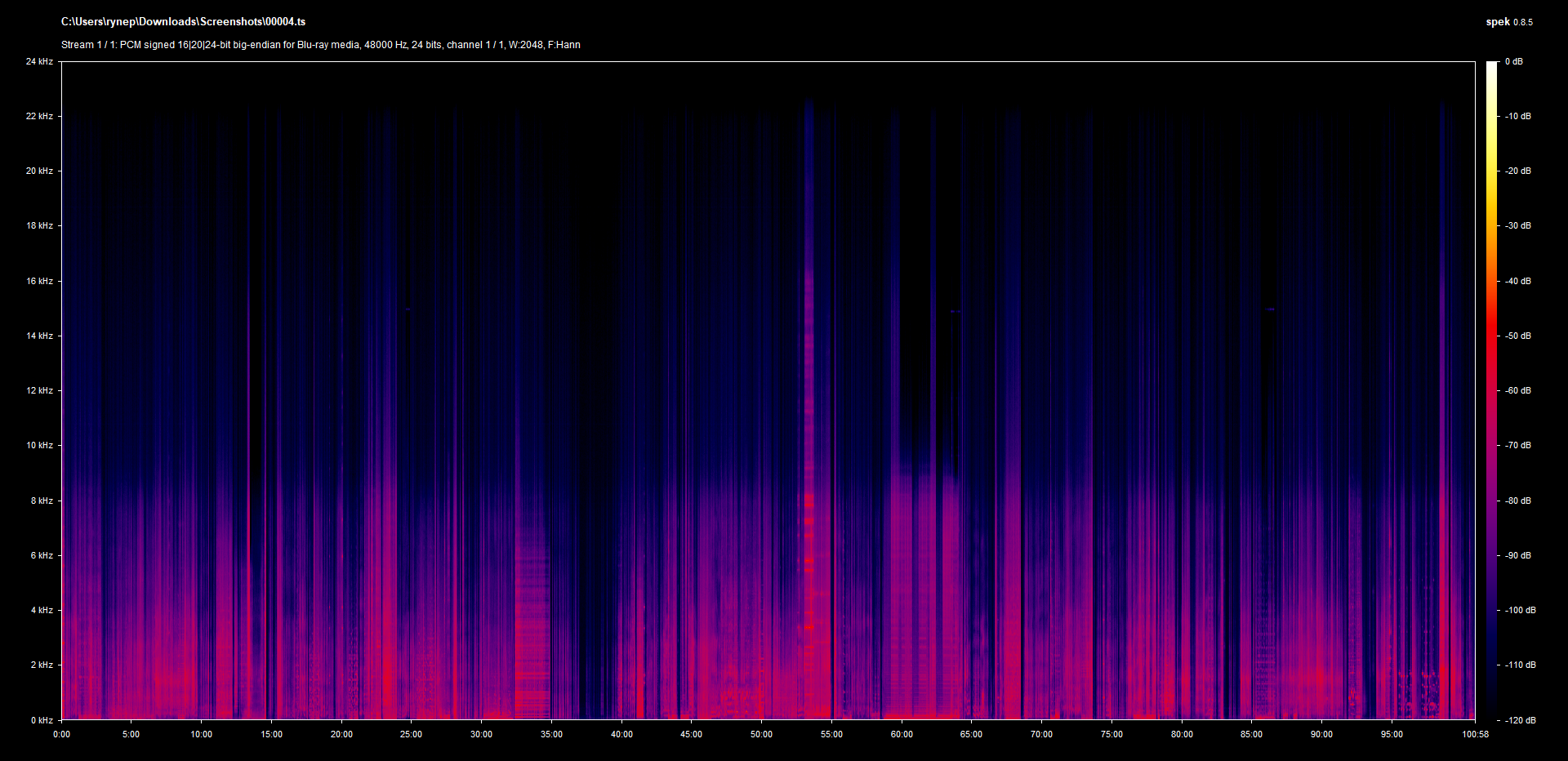This screenshot has height=761, width=1568.
Task: Click the -90 dB scale label
Action: click(x=1518, y=555)
